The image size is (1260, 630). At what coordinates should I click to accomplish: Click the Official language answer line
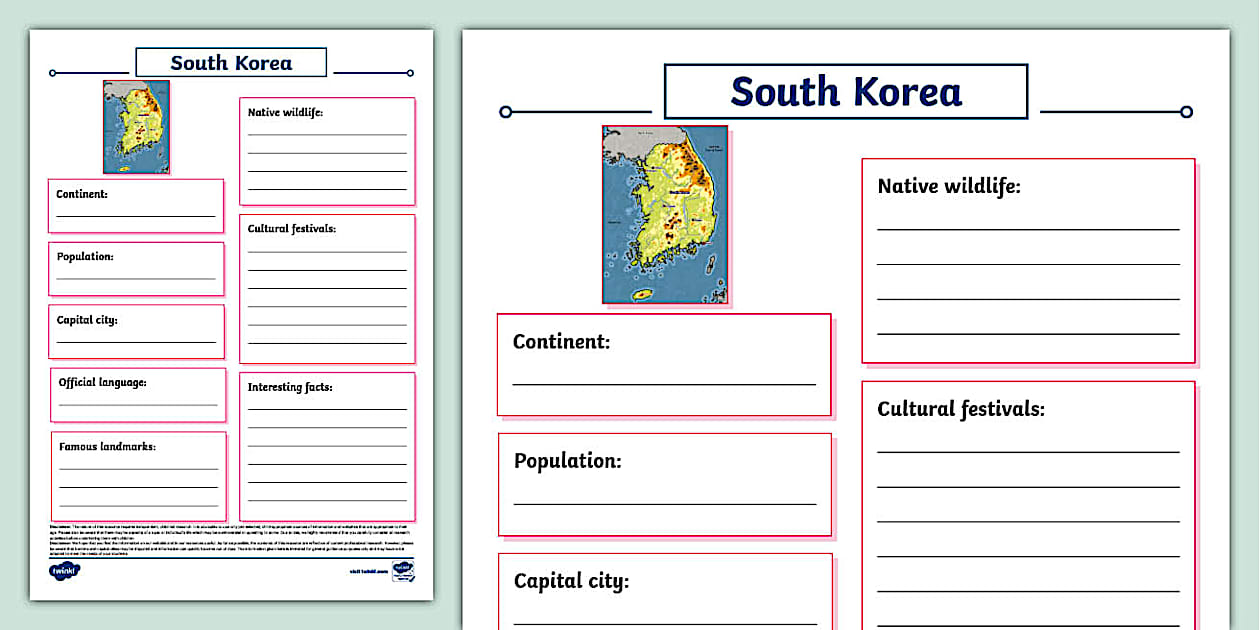(x=137, y=404)
